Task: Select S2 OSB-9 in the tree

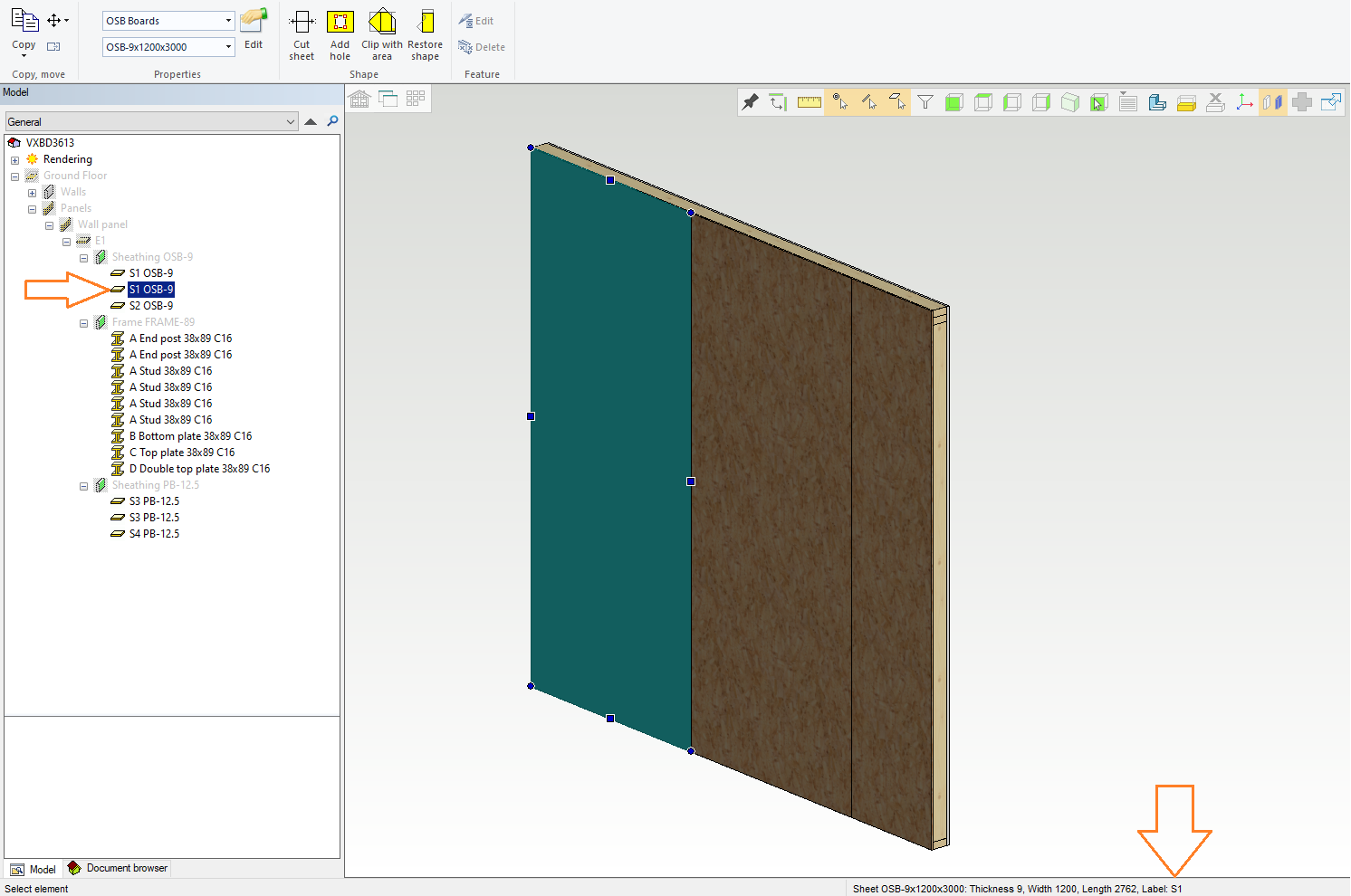Action: coord(150,306)
